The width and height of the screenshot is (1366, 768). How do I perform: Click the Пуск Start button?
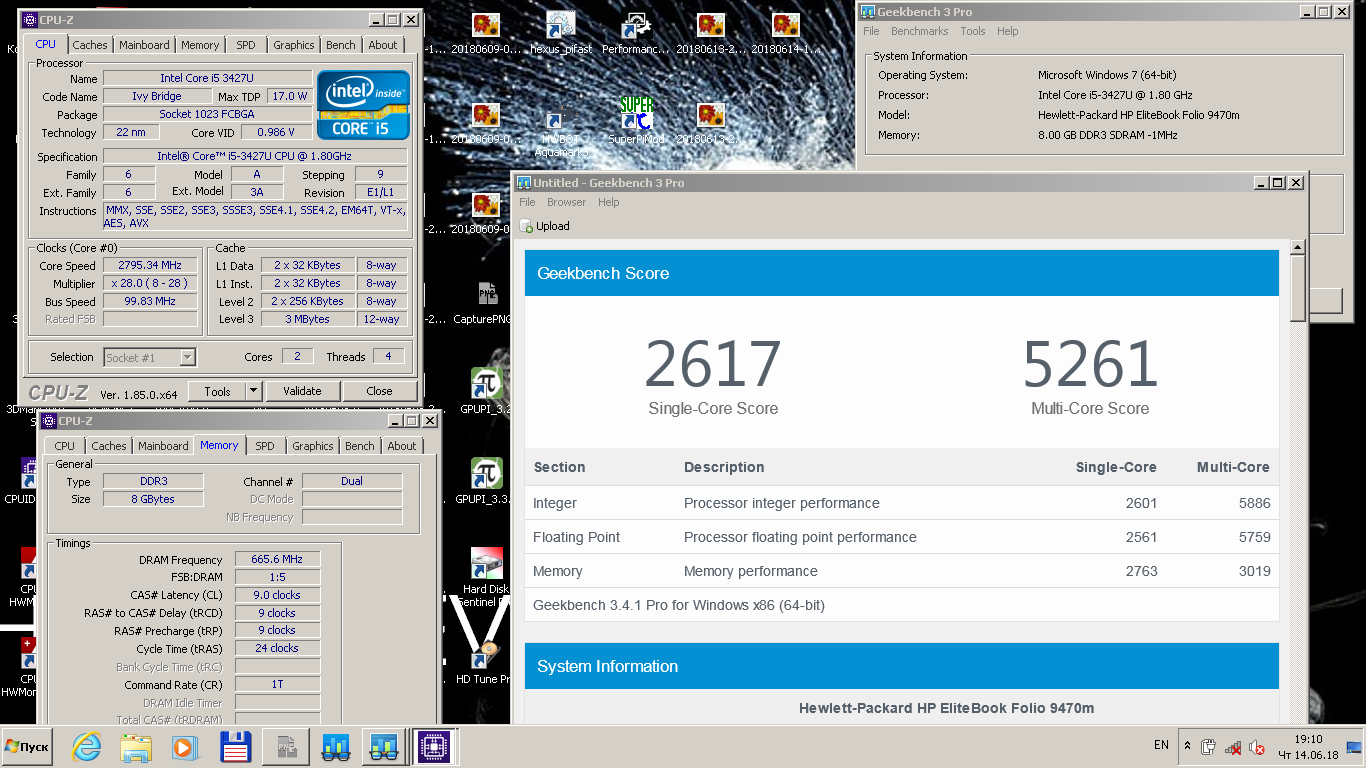[27, 746]
